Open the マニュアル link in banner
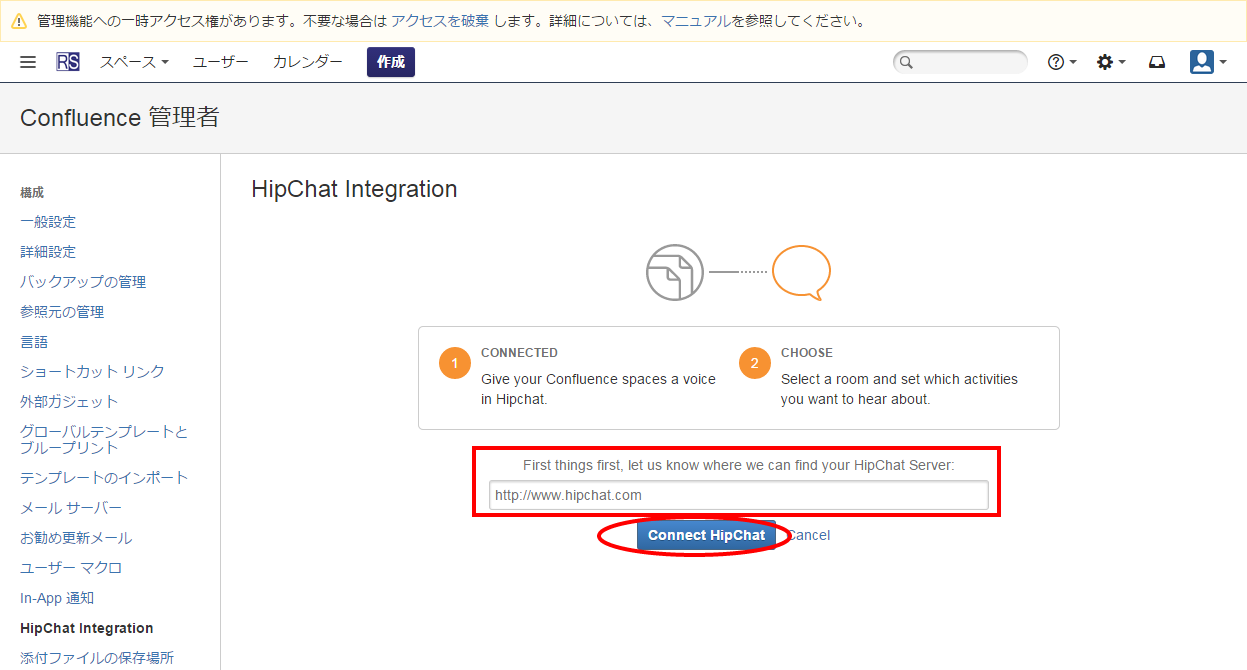 pyautogui.click(x=696, y=21)
